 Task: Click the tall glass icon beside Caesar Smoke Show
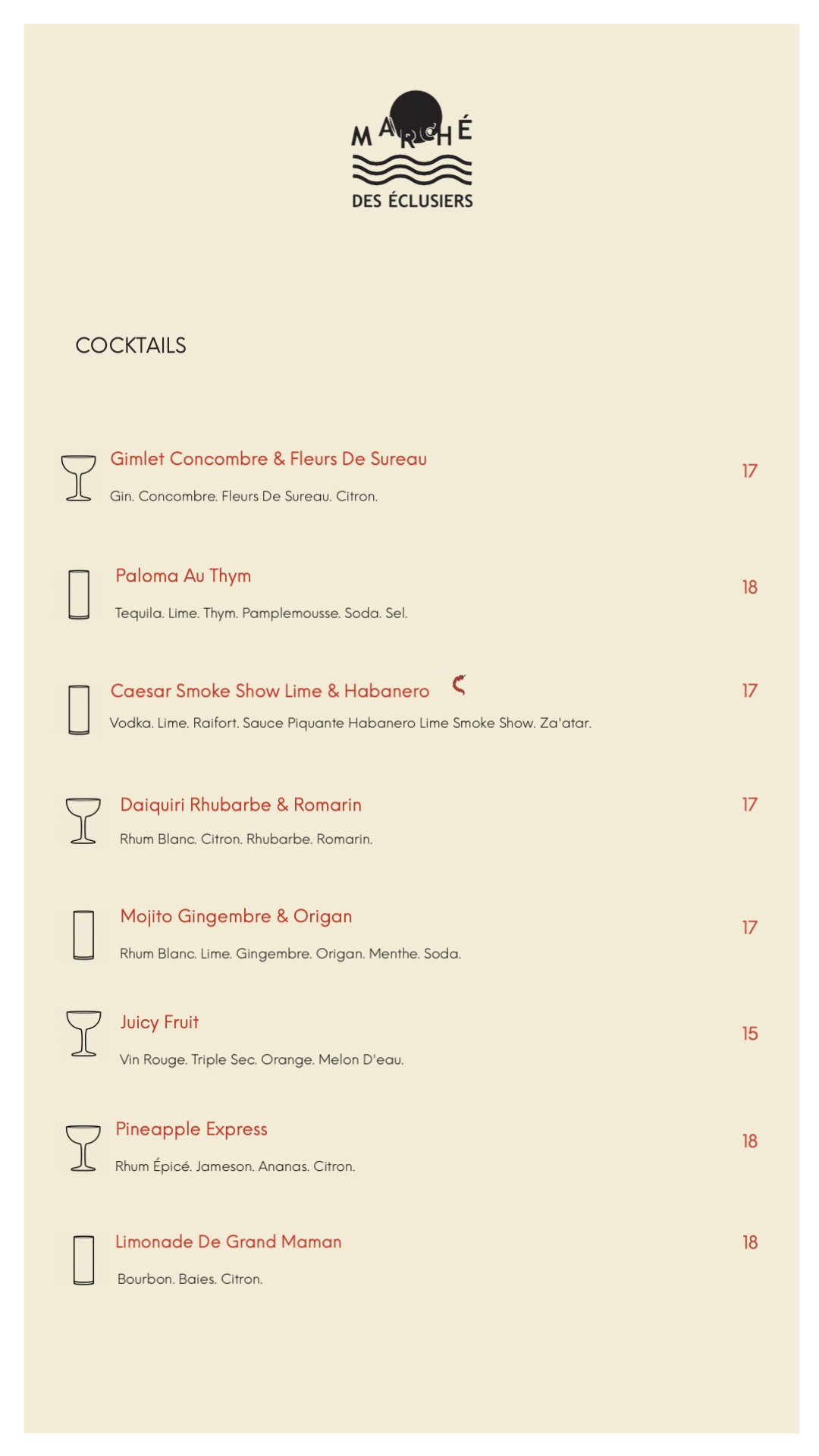tap(79, 710)
